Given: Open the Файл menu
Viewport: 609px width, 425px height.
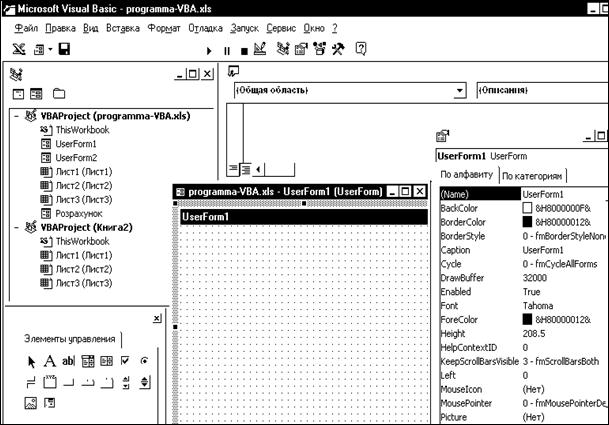Looking at the screenshot, I should tap(26, 28).
